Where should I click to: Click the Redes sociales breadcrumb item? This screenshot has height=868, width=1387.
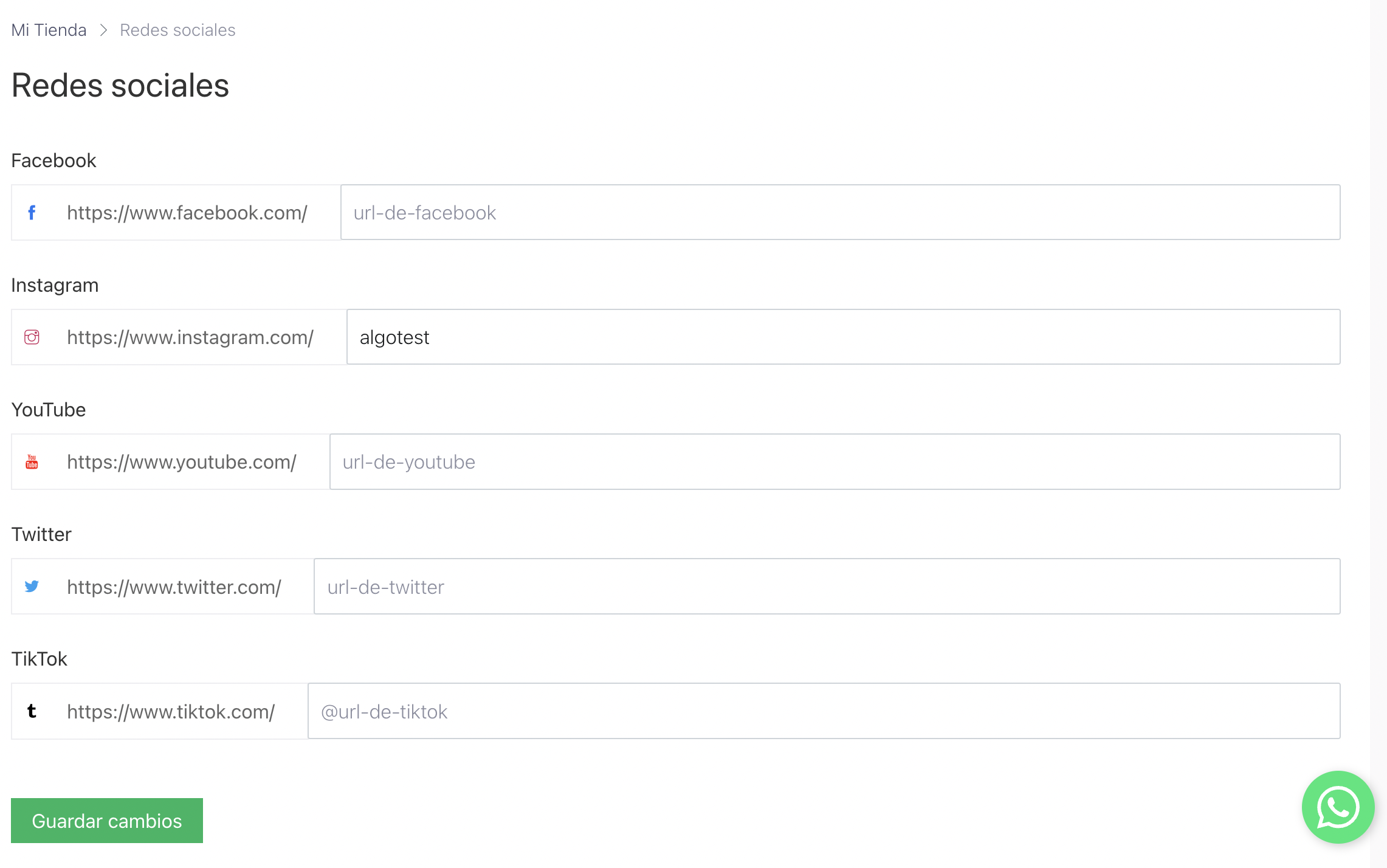pos(177,30)
